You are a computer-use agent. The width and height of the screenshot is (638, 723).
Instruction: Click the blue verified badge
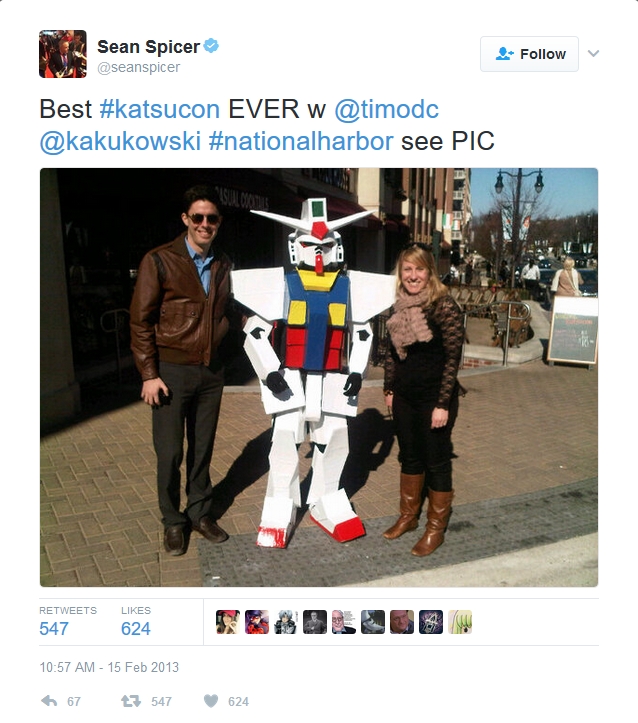click(211, 46)
